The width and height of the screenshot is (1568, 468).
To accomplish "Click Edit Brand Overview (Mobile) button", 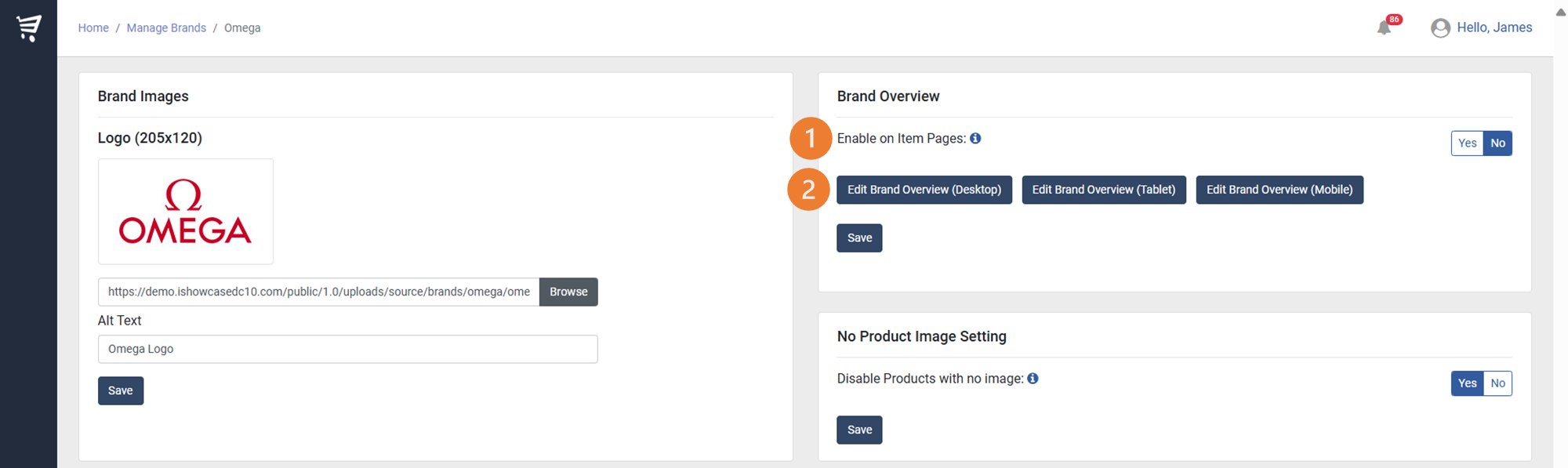I will click(x=1279, y=190).
